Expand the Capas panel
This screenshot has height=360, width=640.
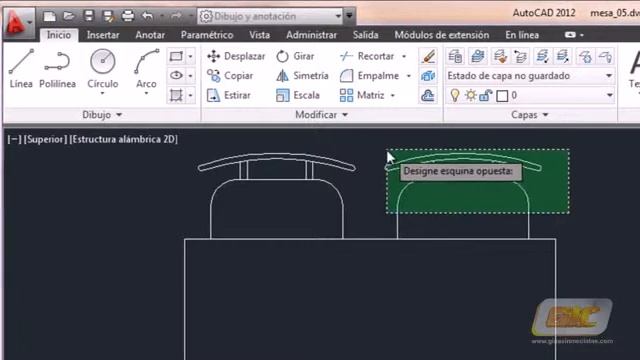click(530, 115)
